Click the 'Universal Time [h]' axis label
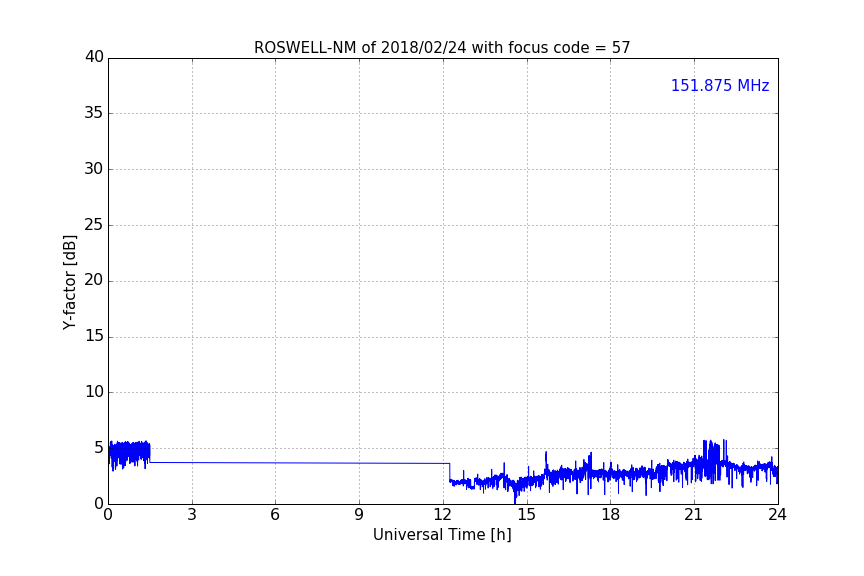864x576 pixels. (442, 535)
